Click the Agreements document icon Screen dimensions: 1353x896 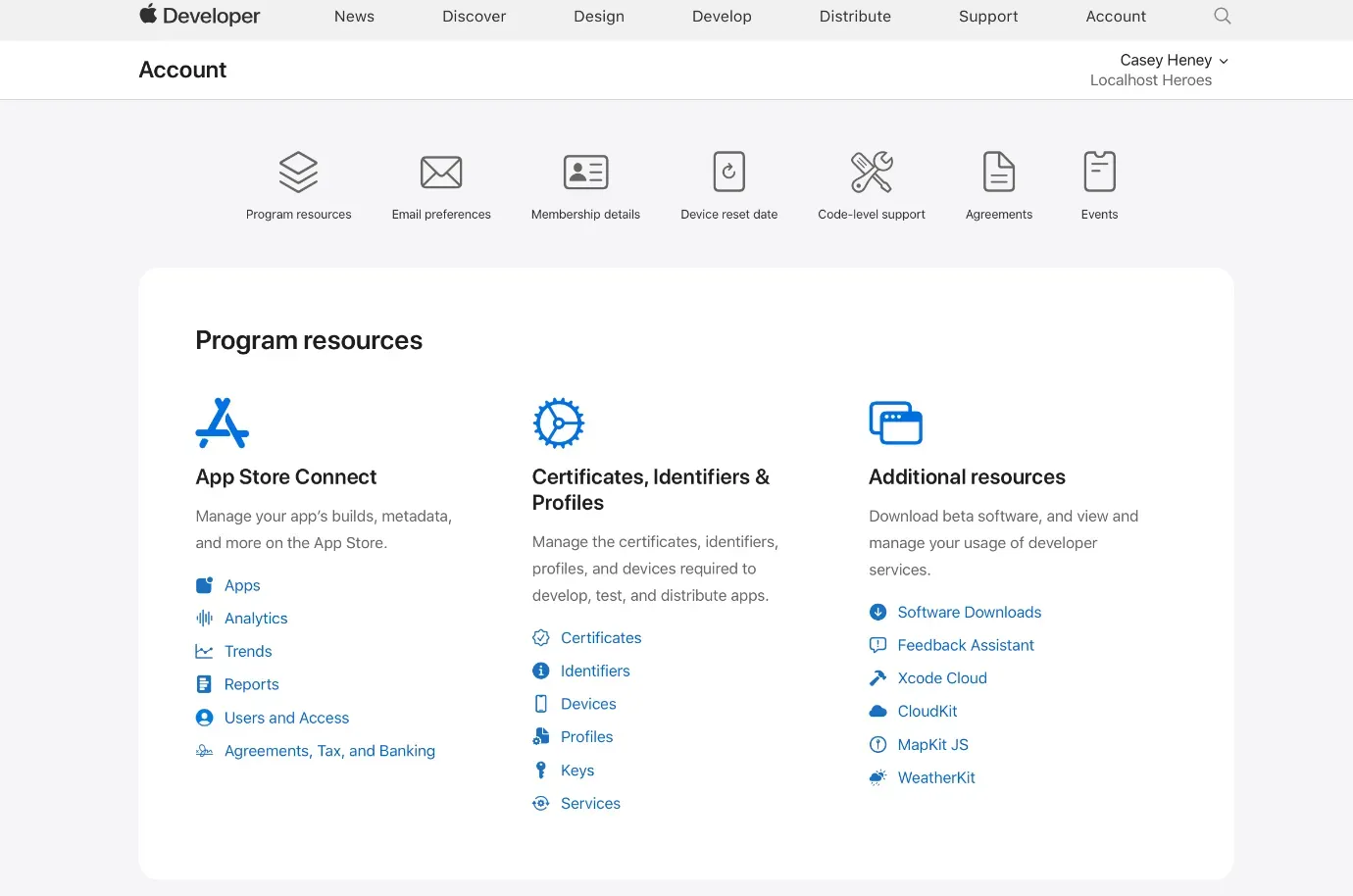pos(999,173)
